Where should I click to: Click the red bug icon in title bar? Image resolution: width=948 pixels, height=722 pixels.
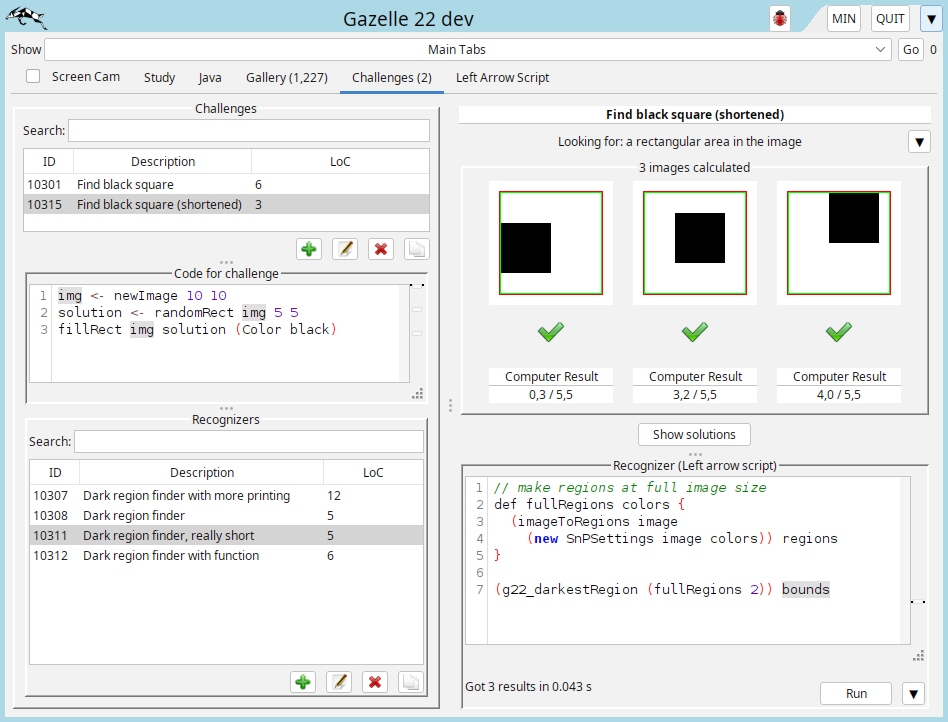point(781,19)
